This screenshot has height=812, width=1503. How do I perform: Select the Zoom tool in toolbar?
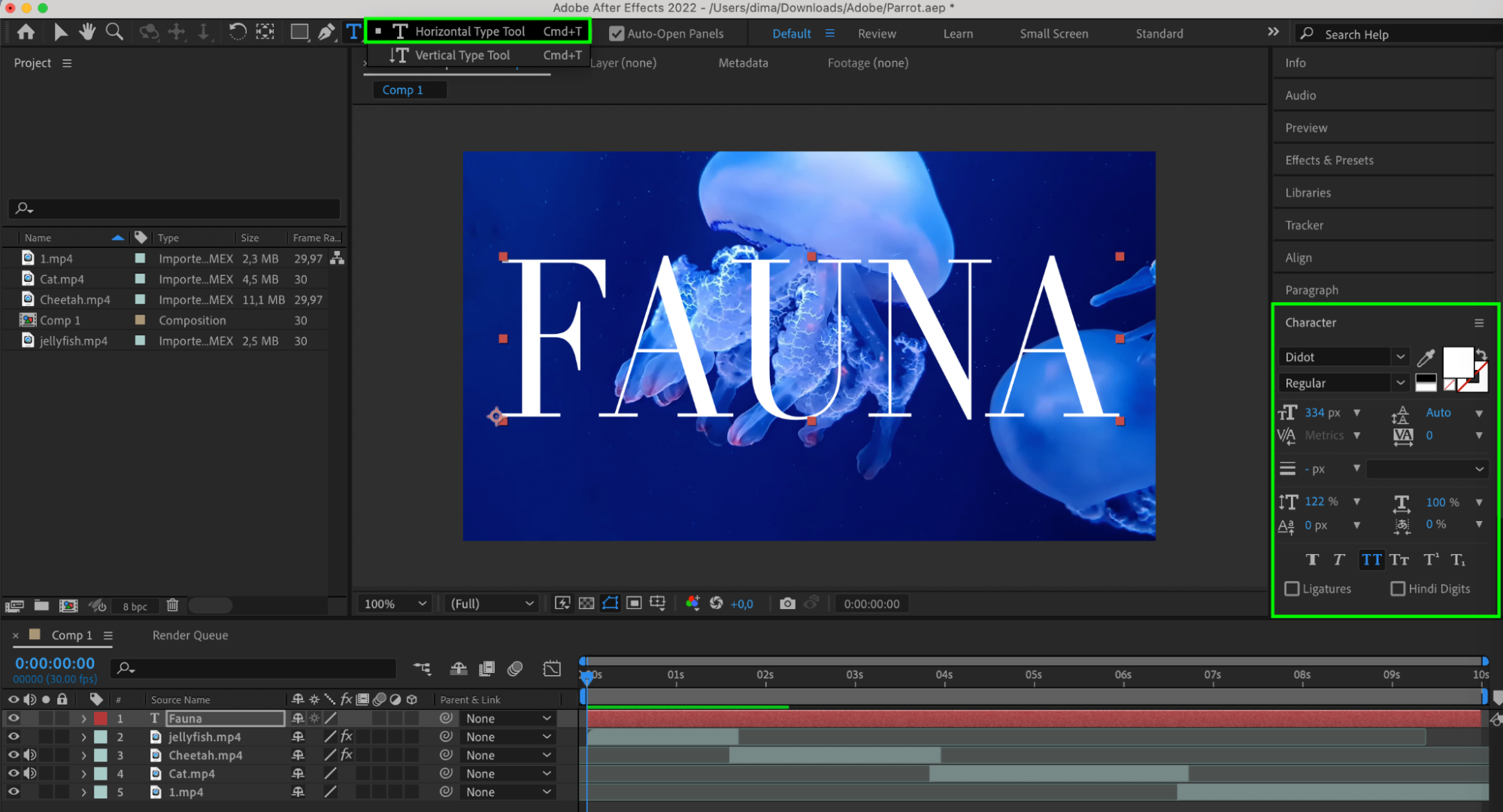click(114, 32)
